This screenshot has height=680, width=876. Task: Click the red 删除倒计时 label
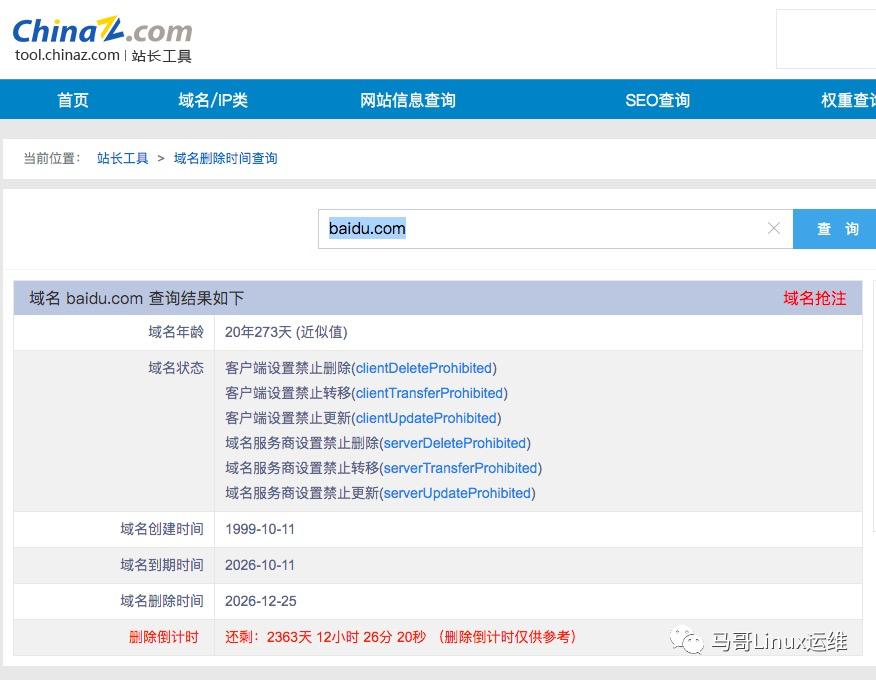point(164,637)
